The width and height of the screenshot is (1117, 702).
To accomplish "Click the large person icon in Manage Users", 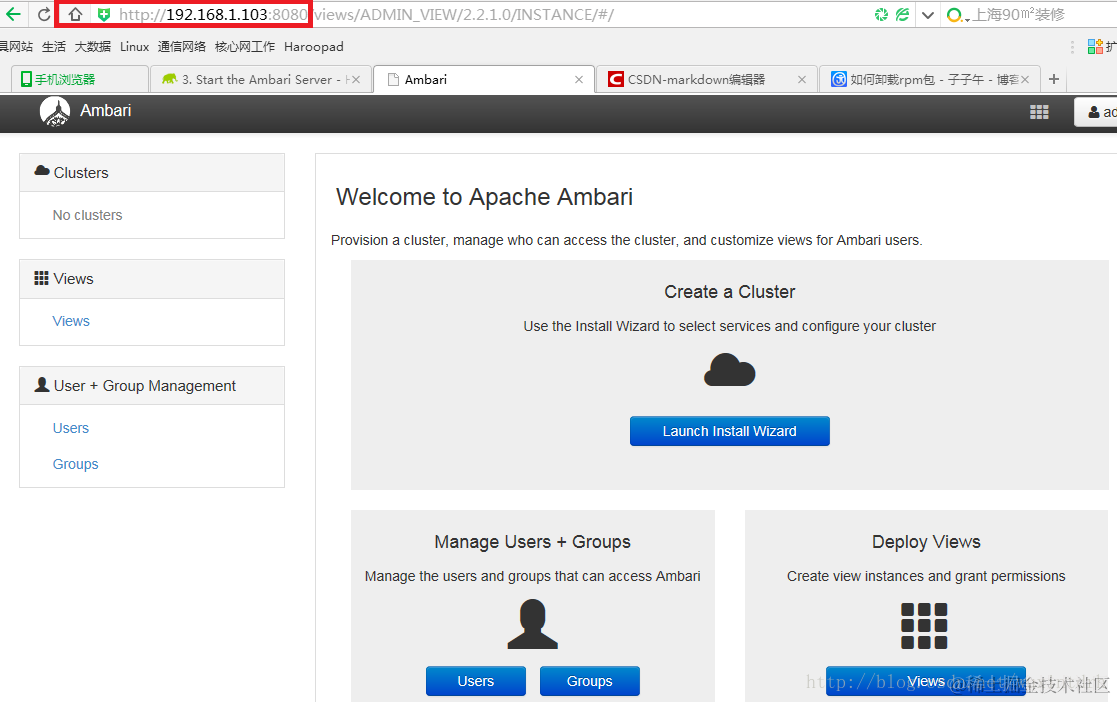I will point(533,624).
